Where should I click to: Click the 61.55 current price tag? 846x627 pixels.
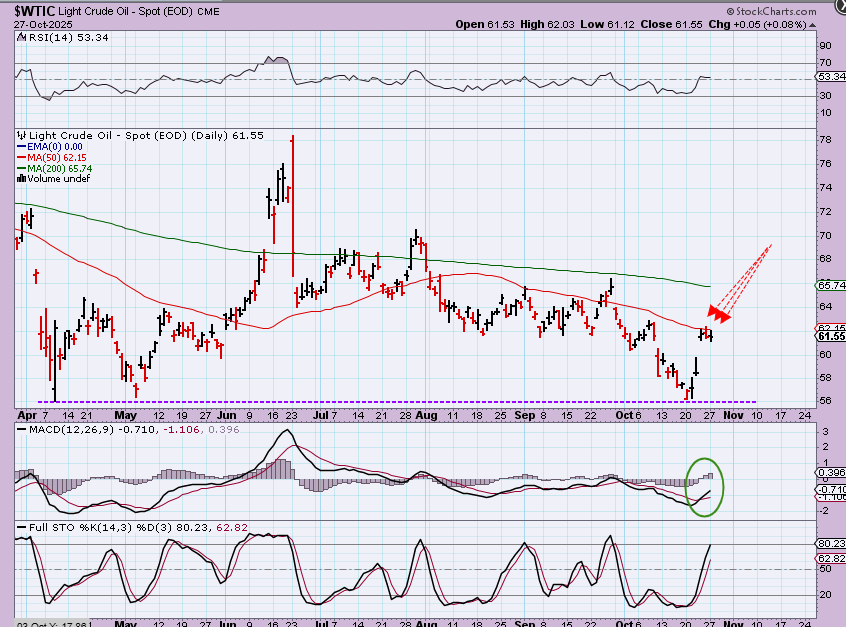[x=830, y=337]
